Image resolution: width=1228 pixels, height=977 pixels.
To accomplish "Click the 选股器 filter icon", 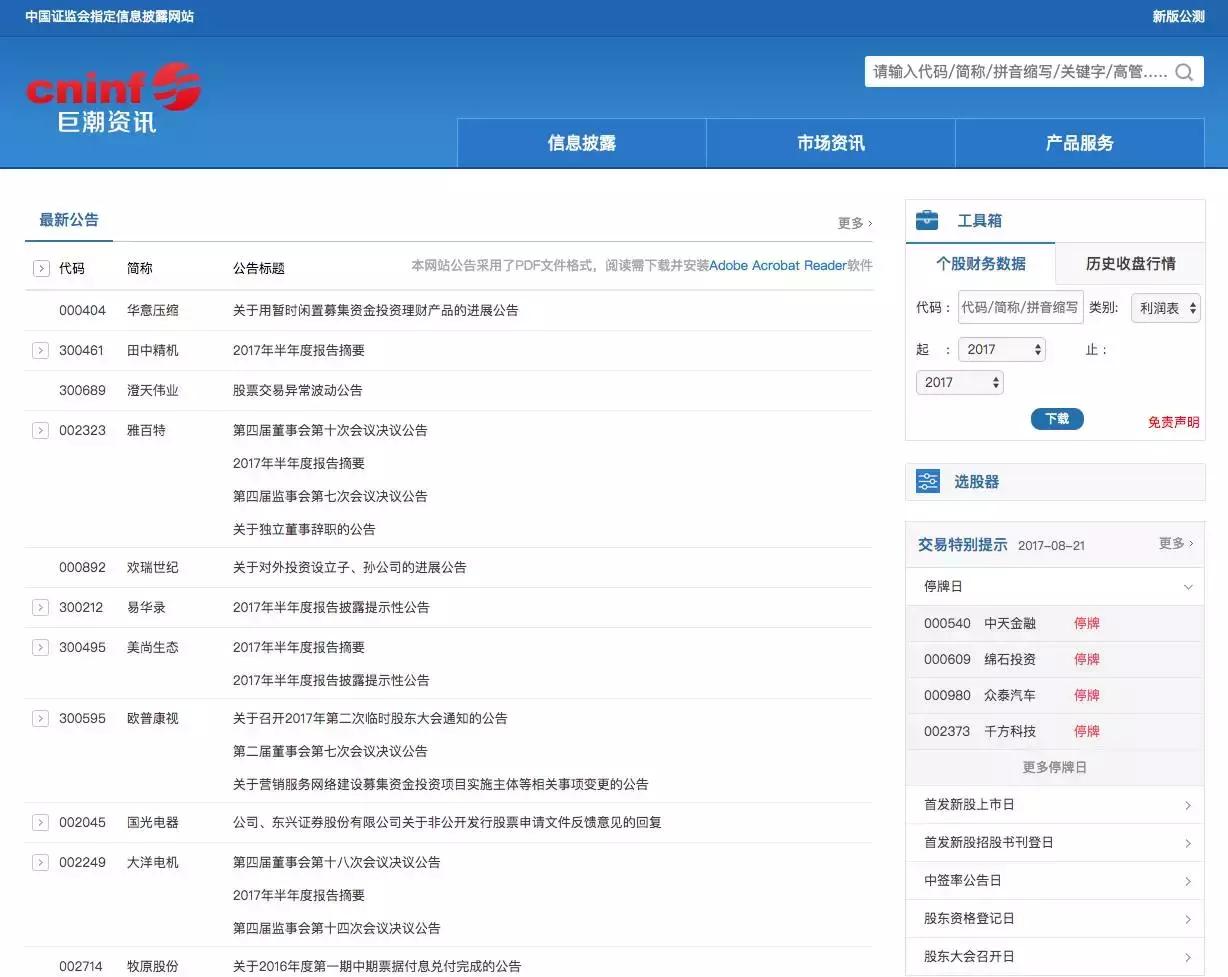I will click(x=927, y=481).
